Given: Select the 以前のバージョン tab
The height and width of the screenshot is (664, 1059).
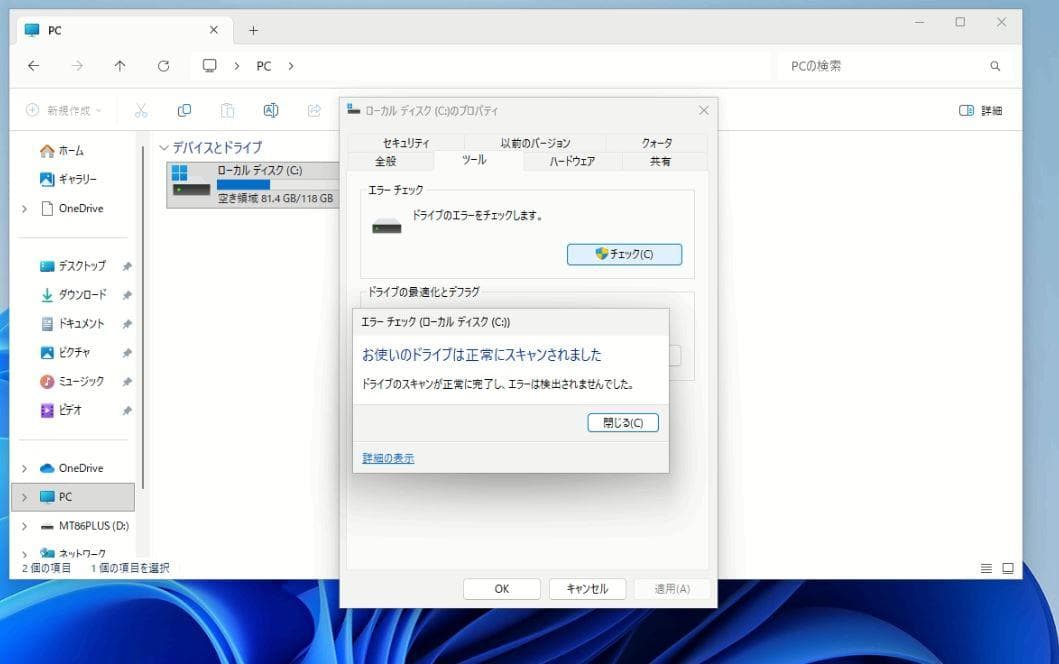Looking at the screenshot, I should click(535, 143).
